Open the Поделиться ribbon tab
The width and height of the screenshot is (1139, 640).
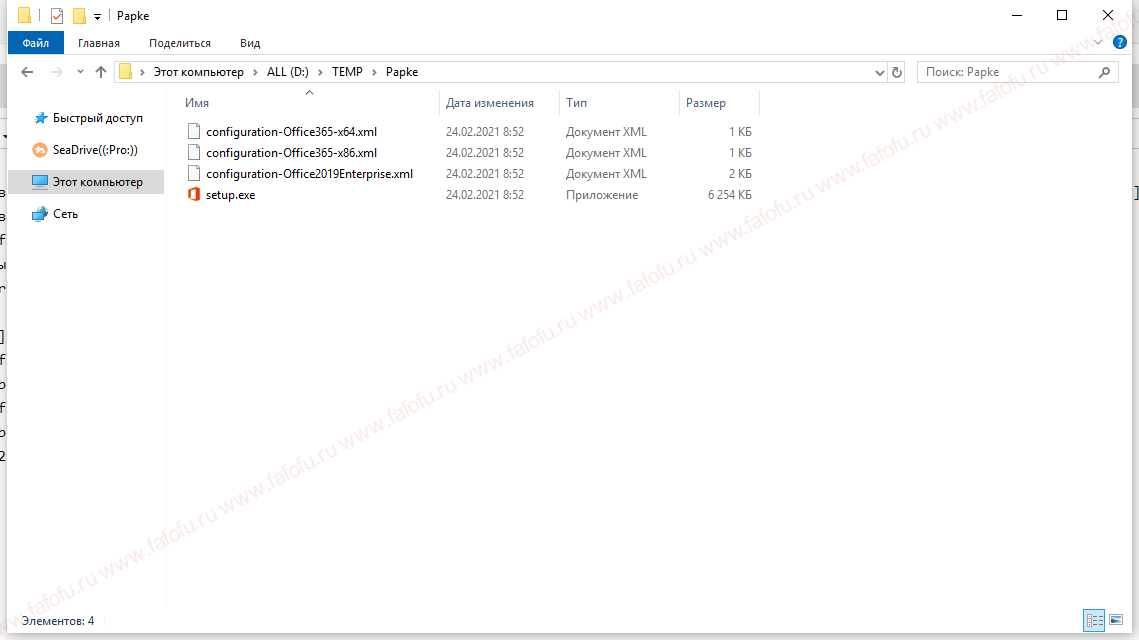point(179,43)
